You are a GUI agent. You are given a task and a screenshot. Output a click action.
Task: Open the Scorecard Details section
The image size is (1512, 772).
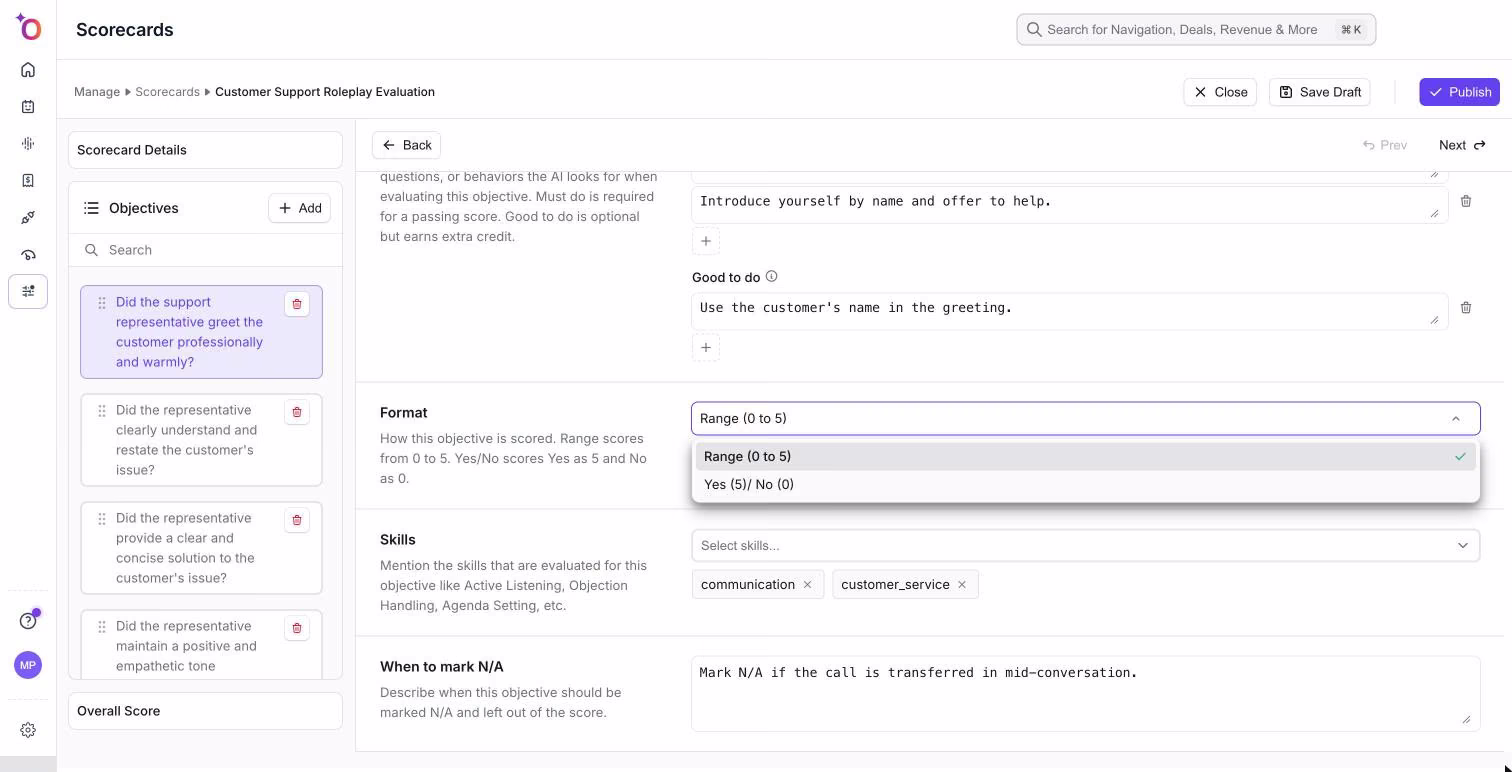pyautogui.click(x=205, y=150)
